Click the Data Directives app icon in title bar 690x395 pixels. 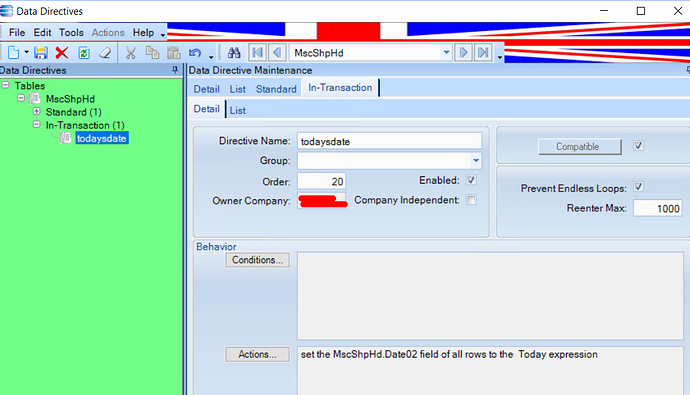tap(6, 11)
